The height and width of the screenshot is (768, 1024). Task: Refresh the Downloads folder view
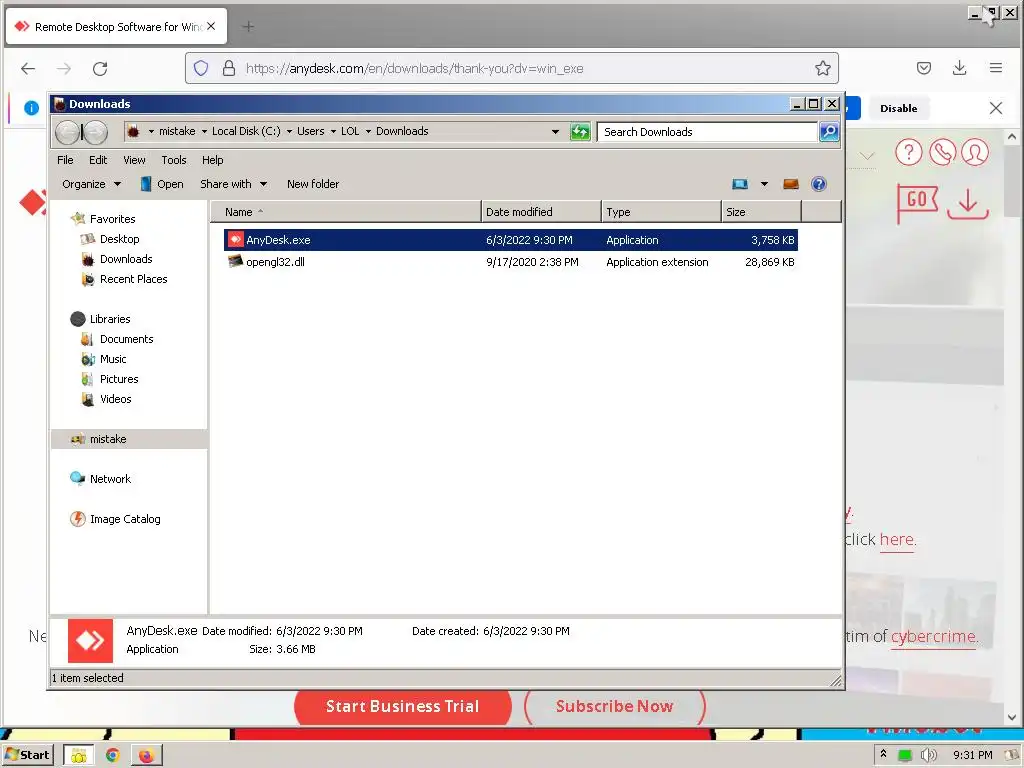(580, 131)
